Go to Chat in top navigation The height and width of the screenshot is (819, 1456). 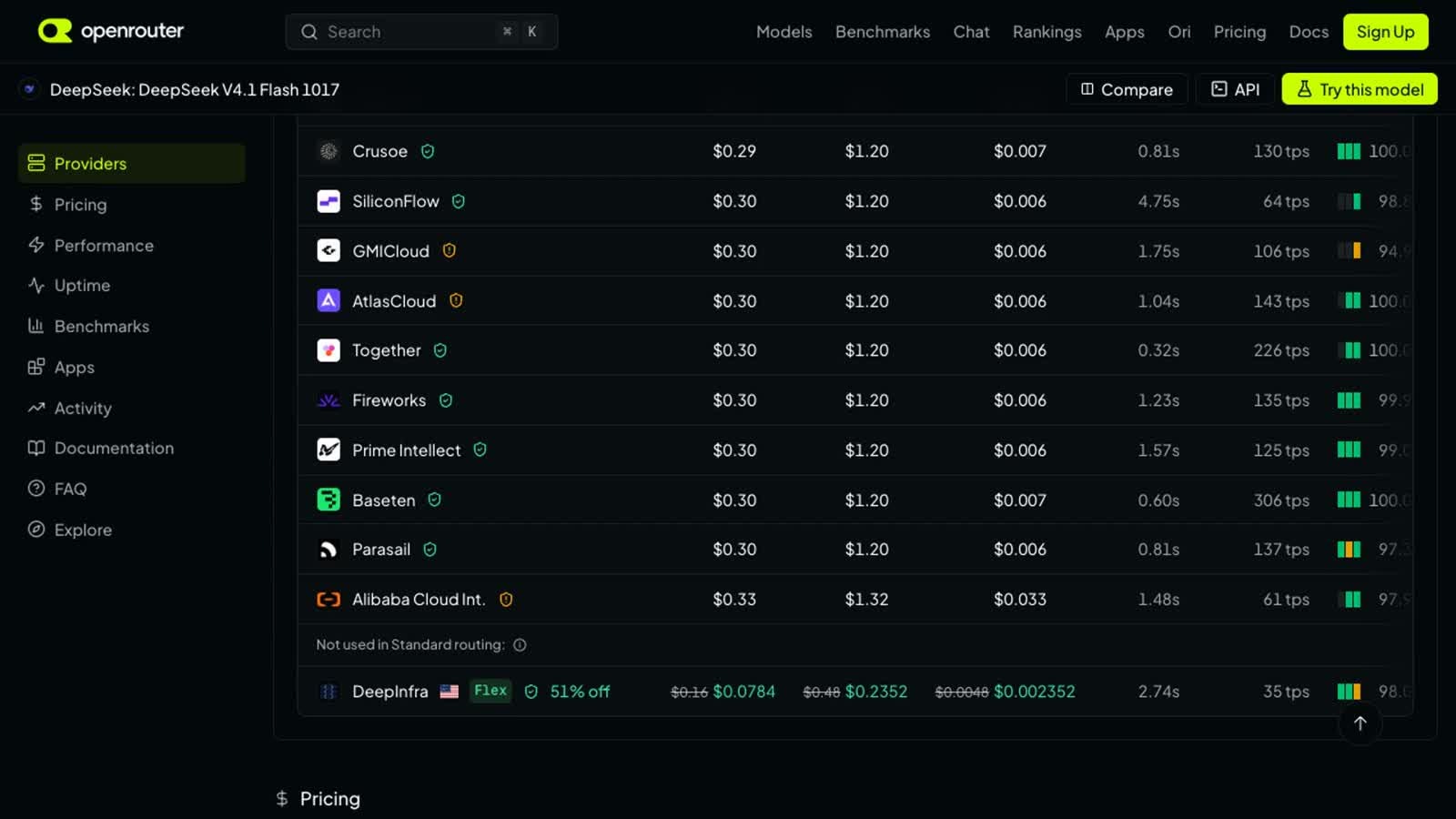pos(971,32)
